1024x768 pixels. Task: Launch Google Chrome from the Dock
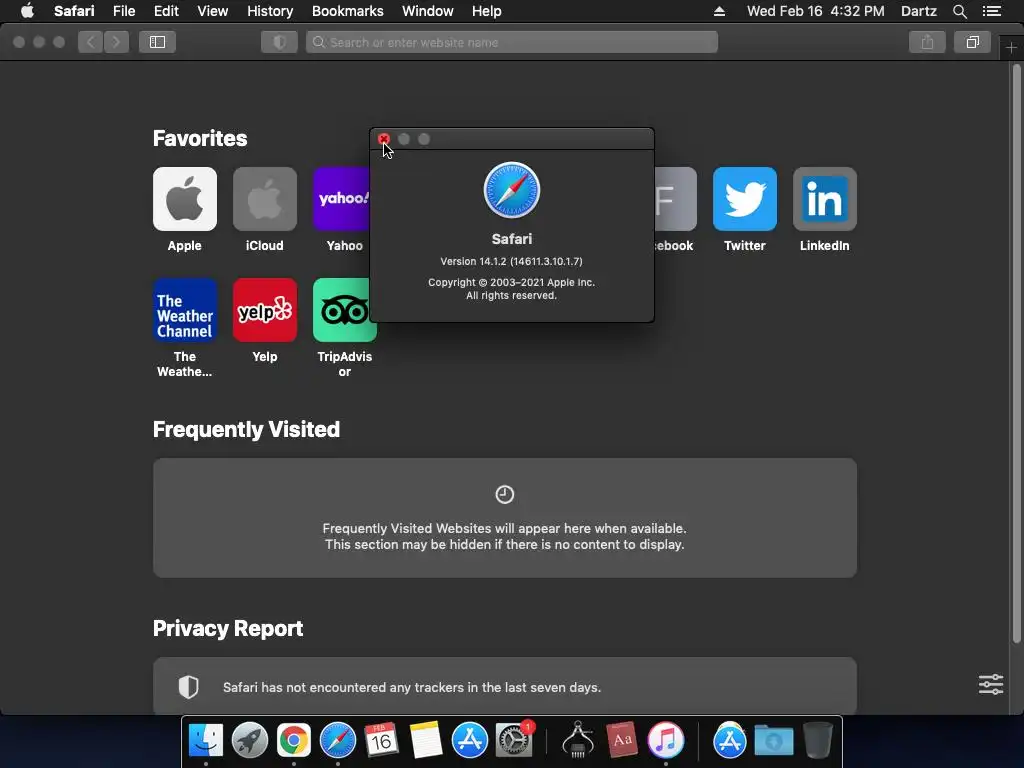(x=294, y=741)
